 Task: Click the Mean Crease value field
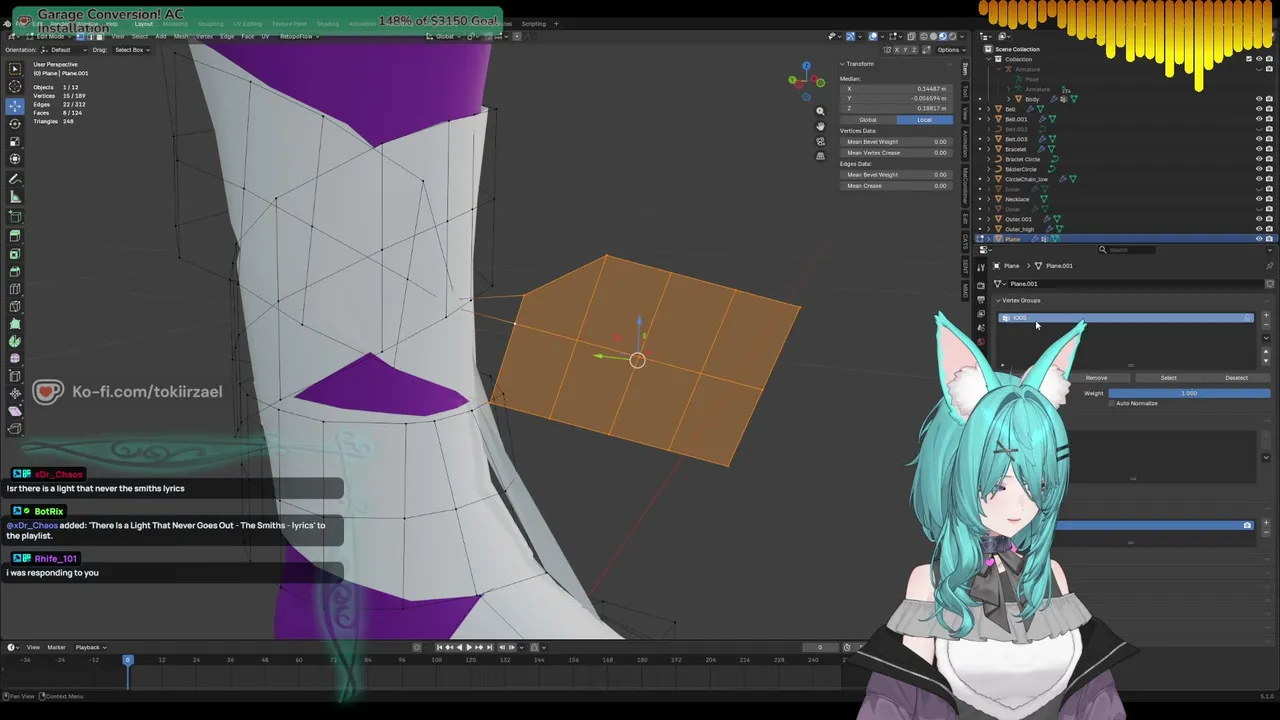coord(897,186)
